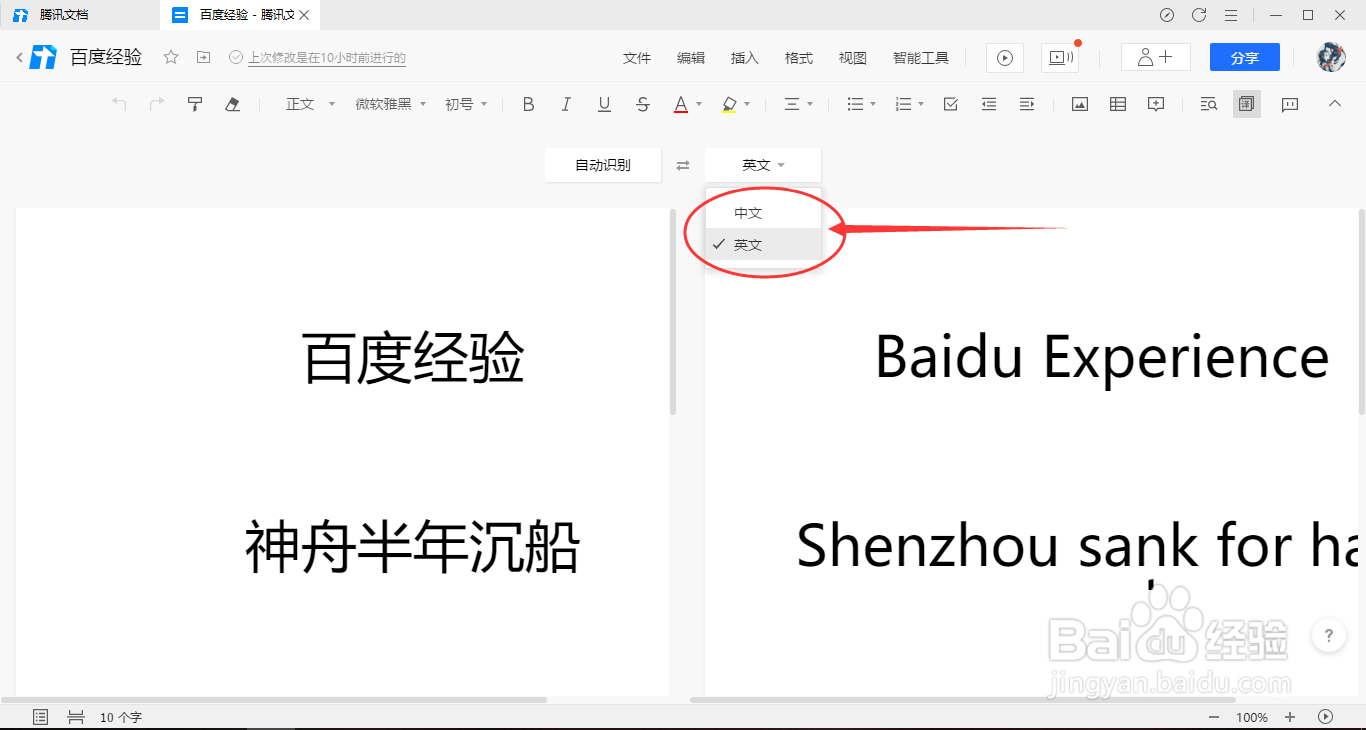1366x730 pixels.
Task: Start the presentation play mode
Action: pos(1005,58)
